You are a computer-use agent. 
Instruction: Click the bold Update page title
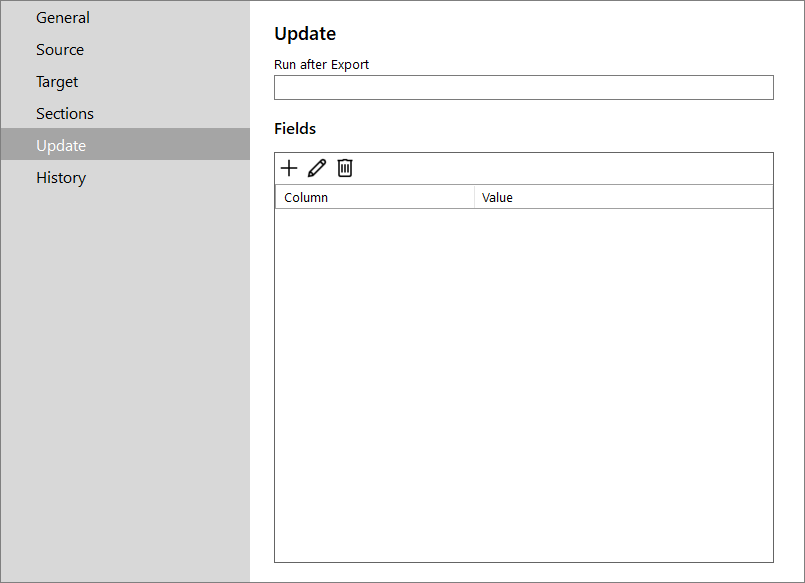click(x=305, y=34)
